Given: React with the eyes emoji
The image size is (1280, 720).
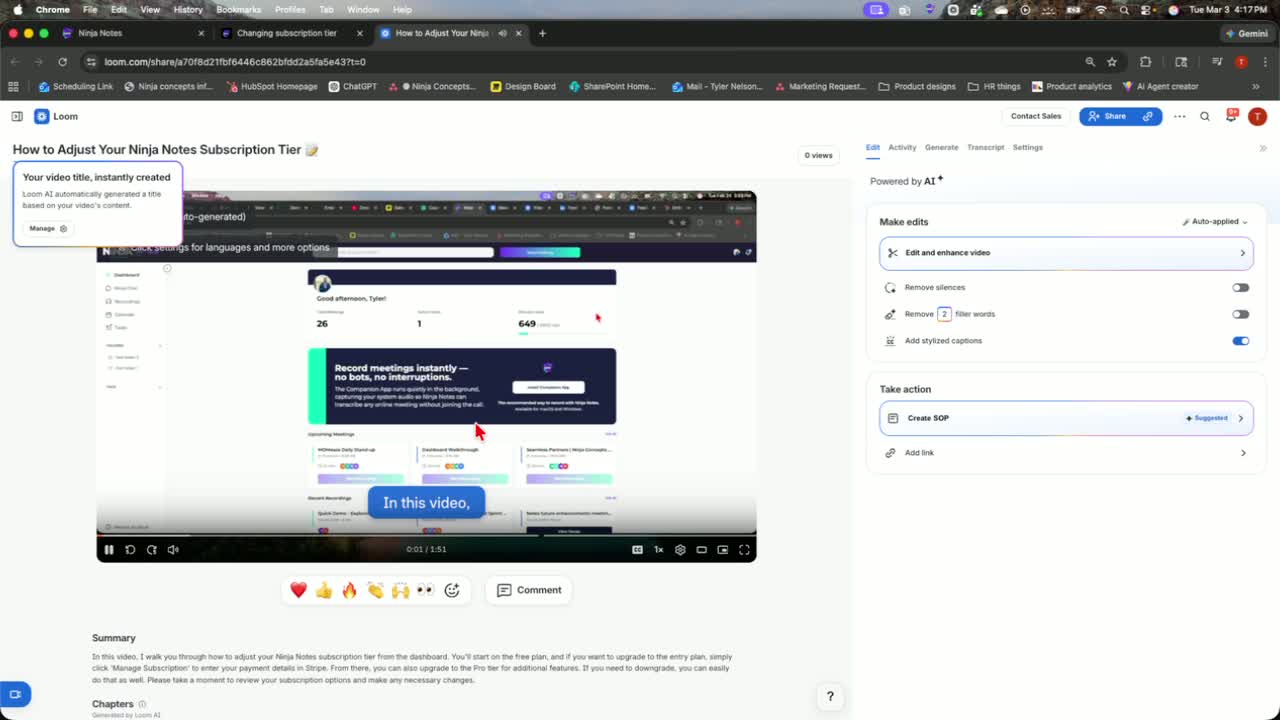Looking at the screenshot, I should (426, 590).
